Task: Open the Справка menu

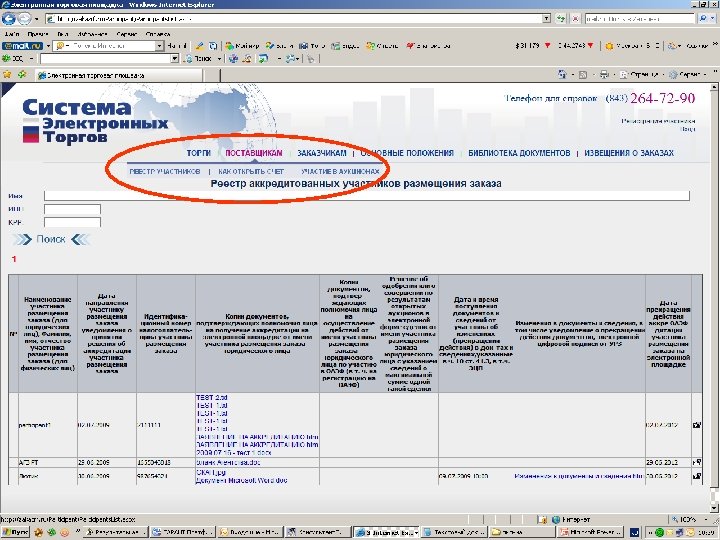Action: 158,34
